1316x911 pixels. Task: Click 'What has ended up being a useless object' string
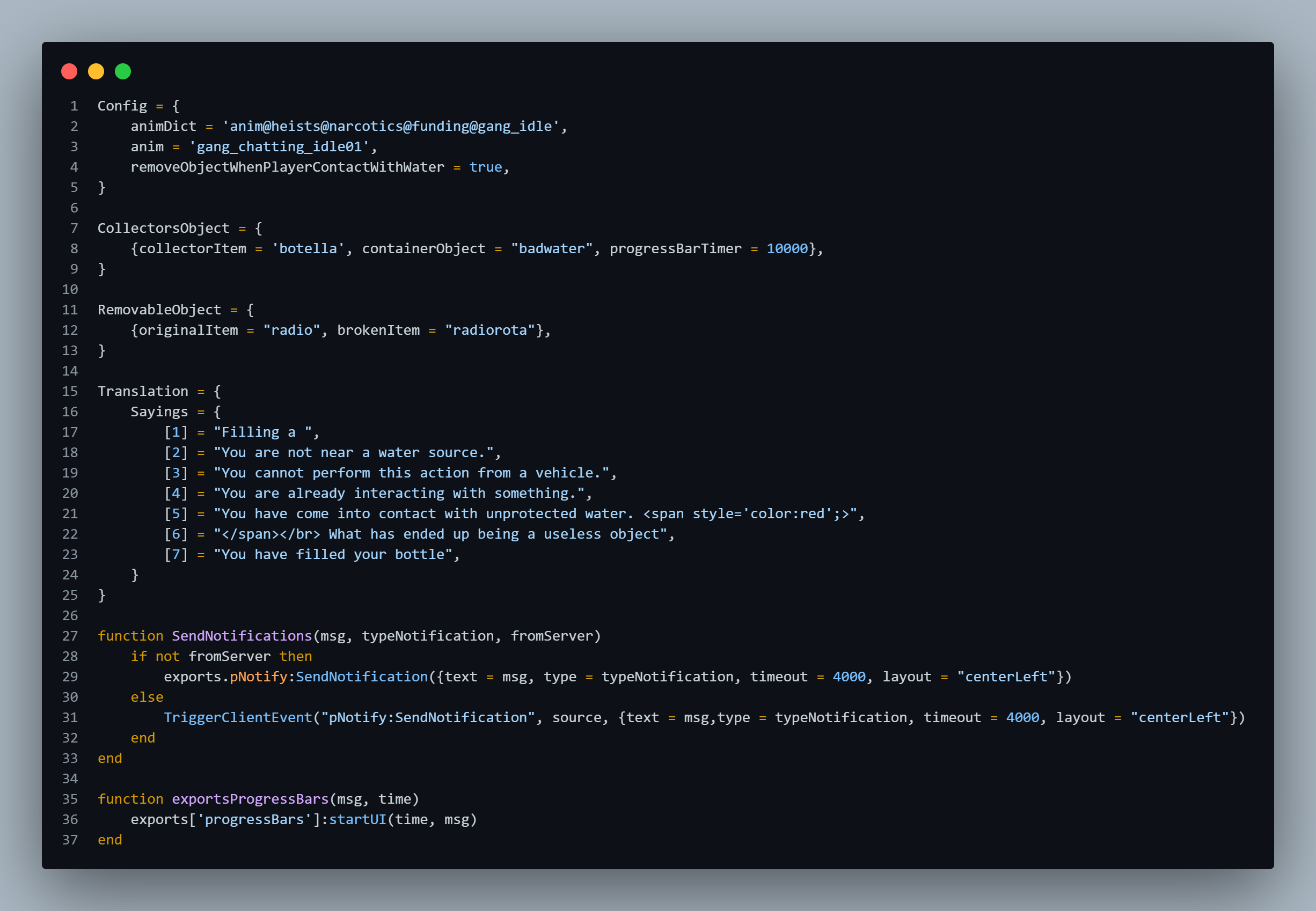click(x=440, y=534)
